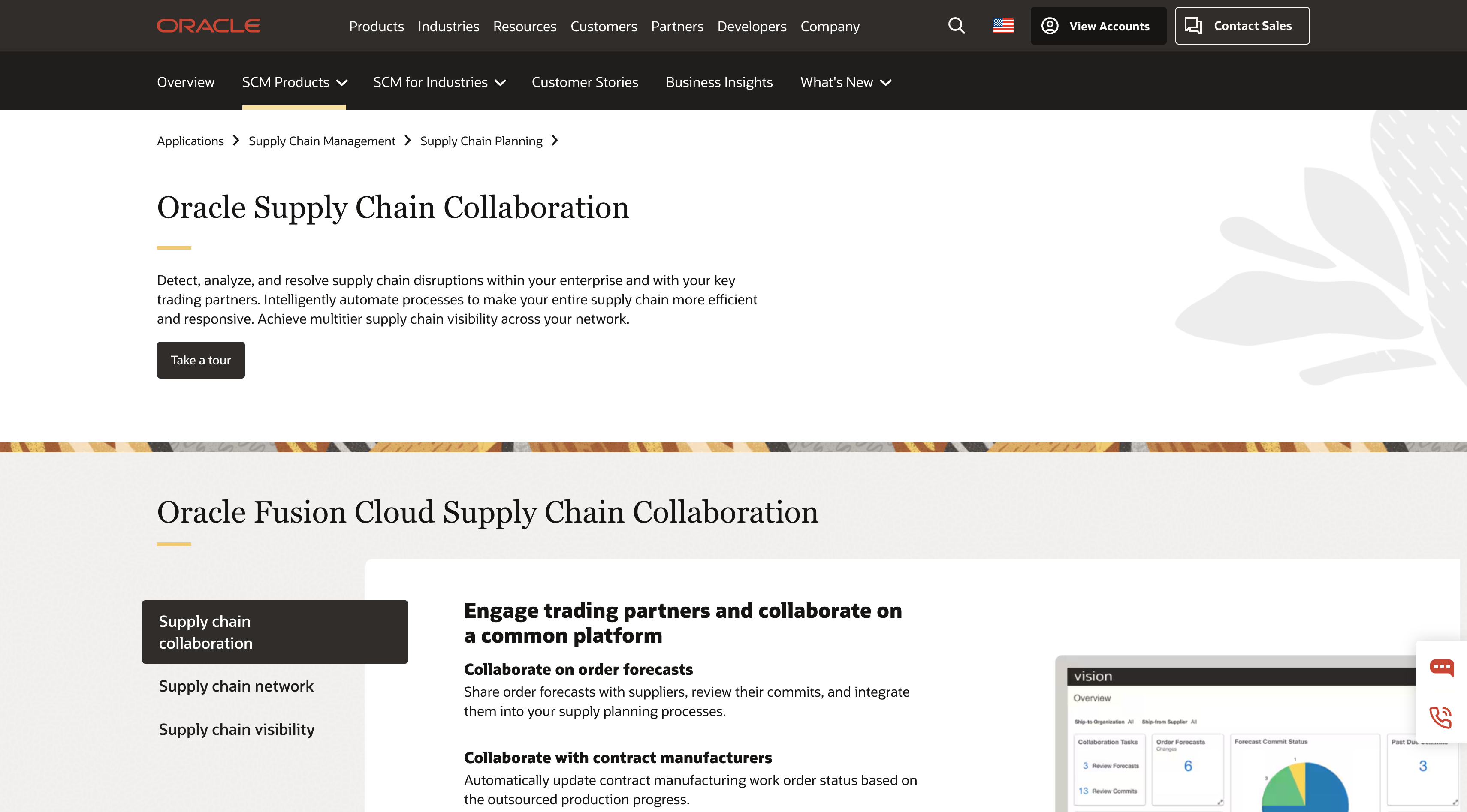Click the View Accounts button
The width and height of the screenshot is (1467, 812).
click(x=1098, y=26)
